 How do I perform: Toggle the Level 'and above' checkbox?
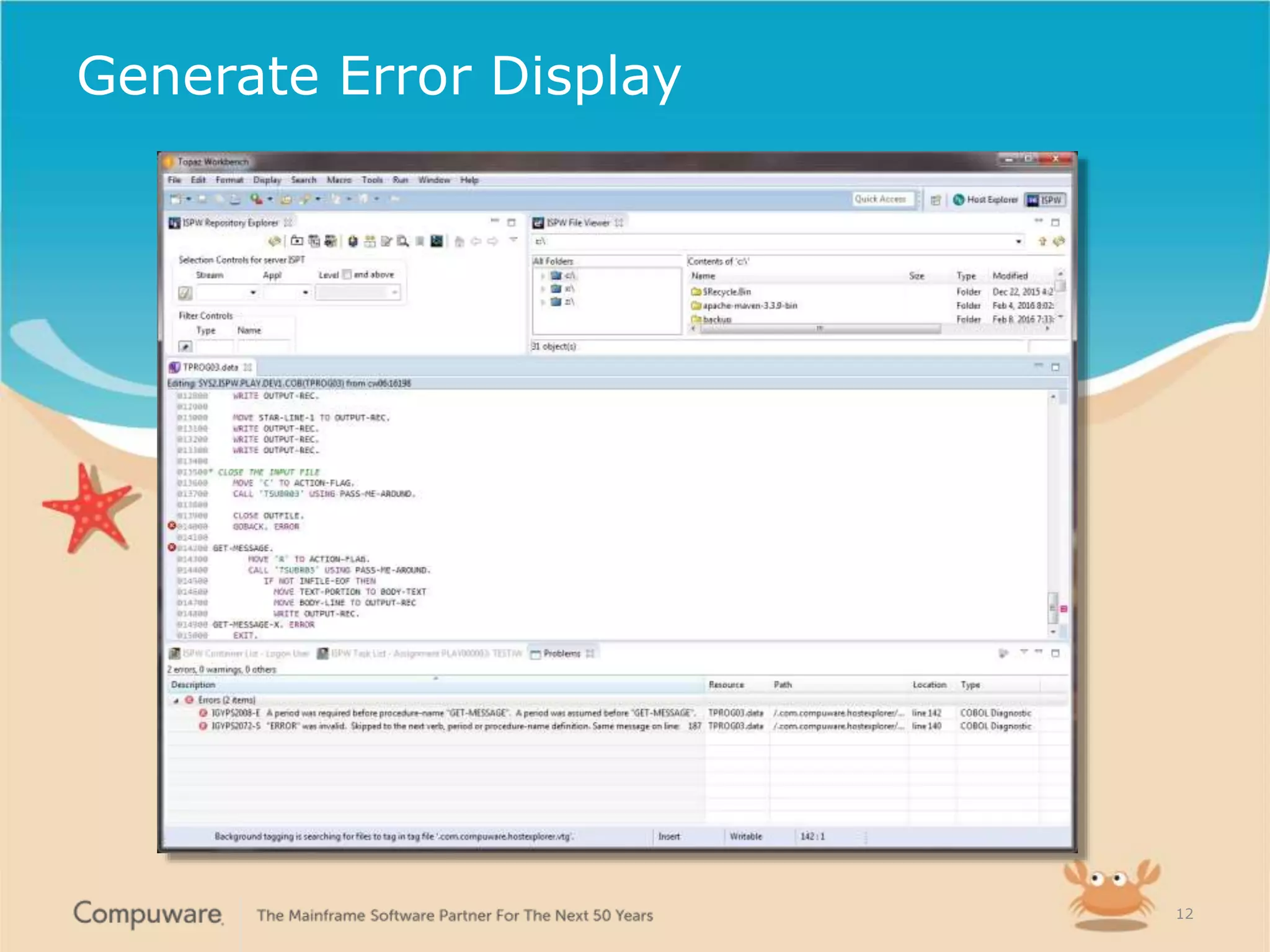(347, 274)
